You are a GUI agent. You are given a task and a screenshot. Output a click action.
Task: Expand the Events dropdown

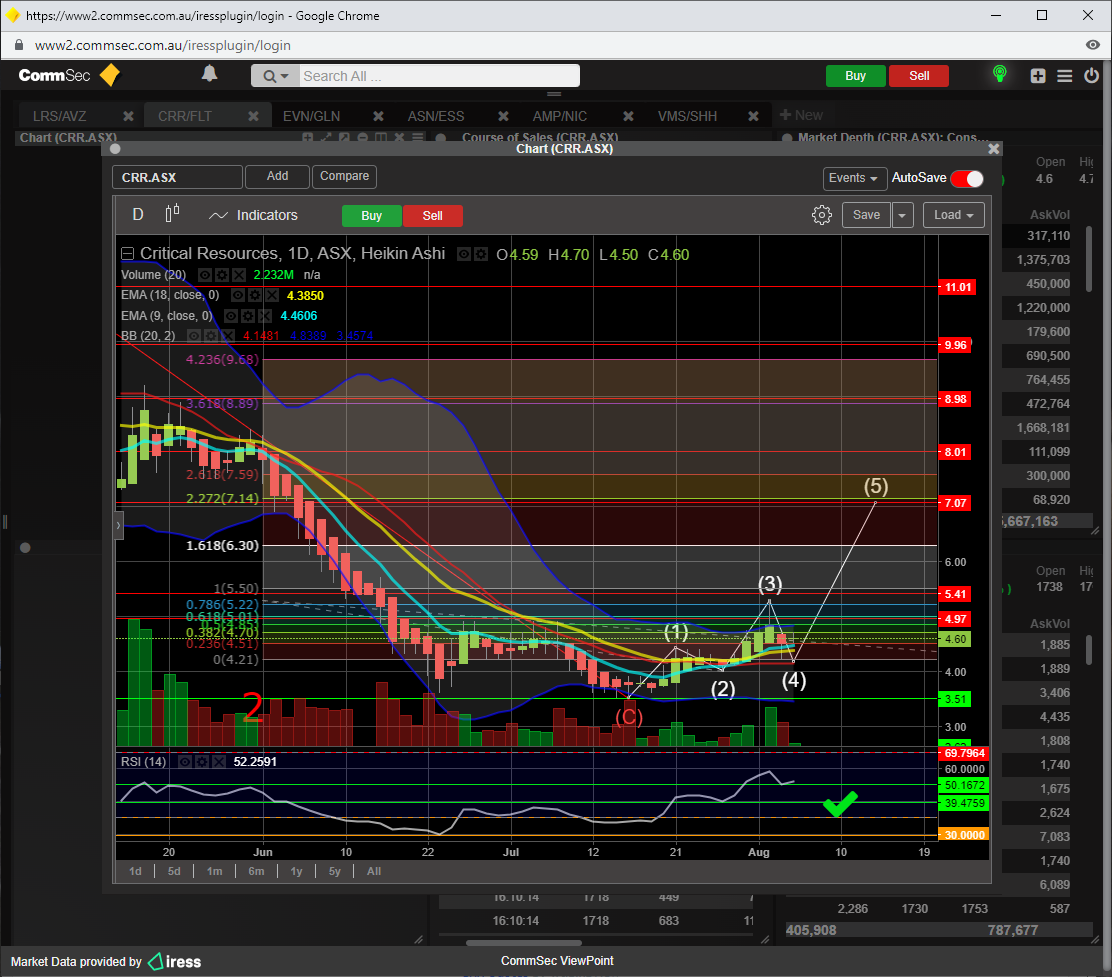[854, 178]
